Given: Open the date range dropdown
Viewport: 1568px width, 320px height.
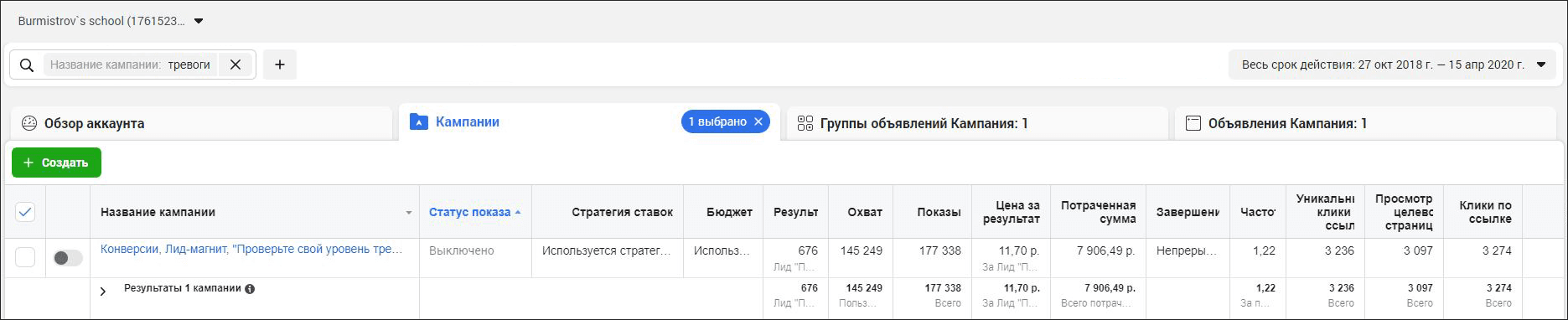Looking at the screenshot, I should click(1540, 65).
